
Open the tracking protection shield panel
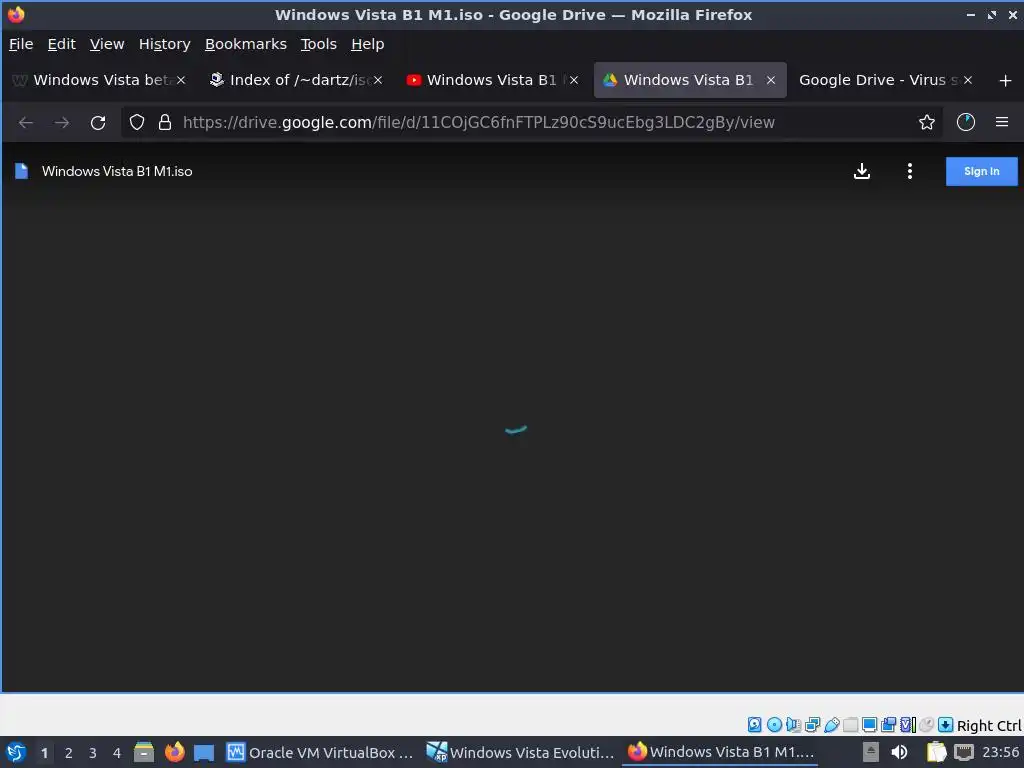point(136,122)
